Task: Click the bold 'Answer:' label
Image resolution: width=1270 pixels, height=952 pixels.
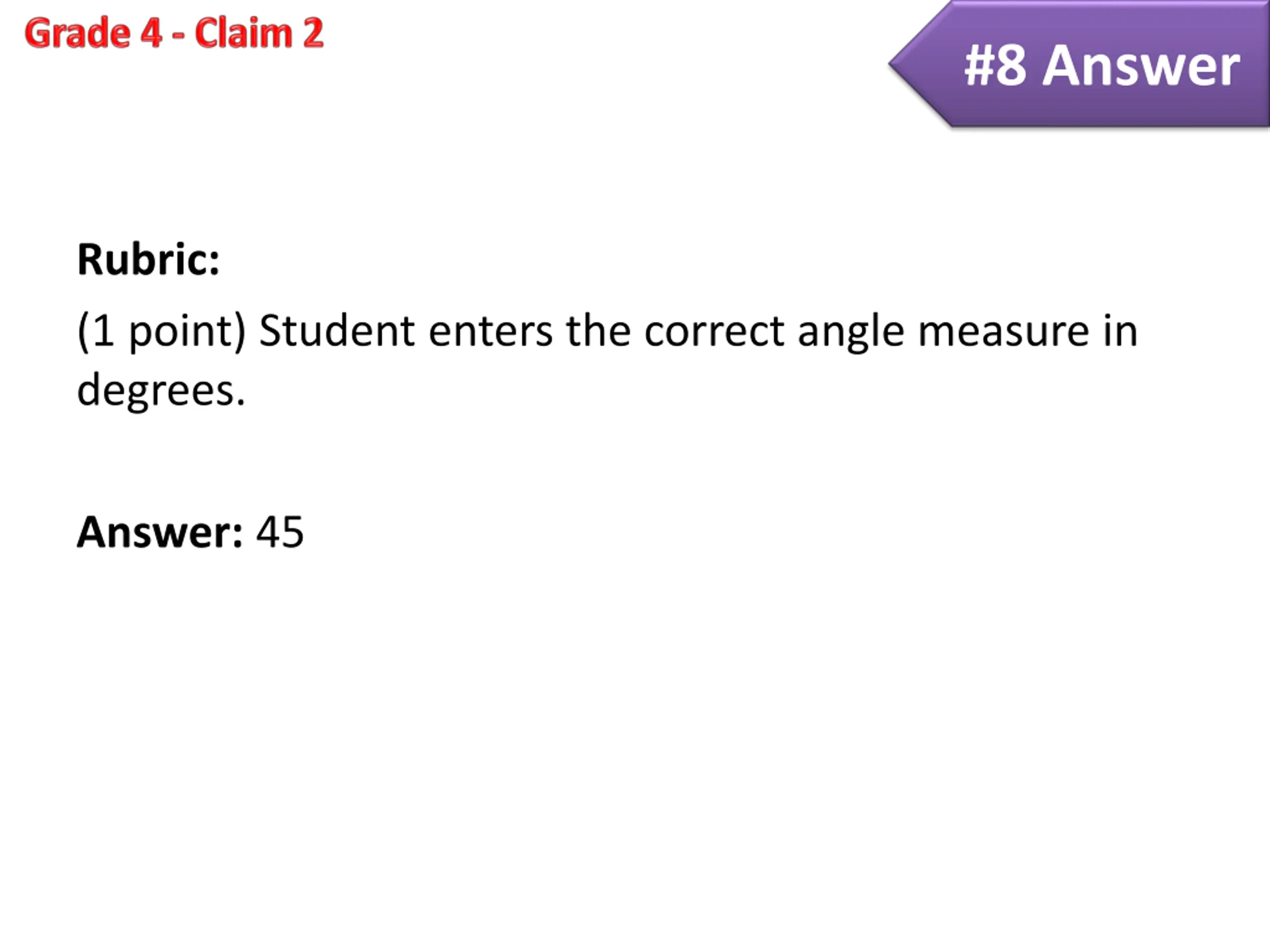Action: [x=160, y=533]
